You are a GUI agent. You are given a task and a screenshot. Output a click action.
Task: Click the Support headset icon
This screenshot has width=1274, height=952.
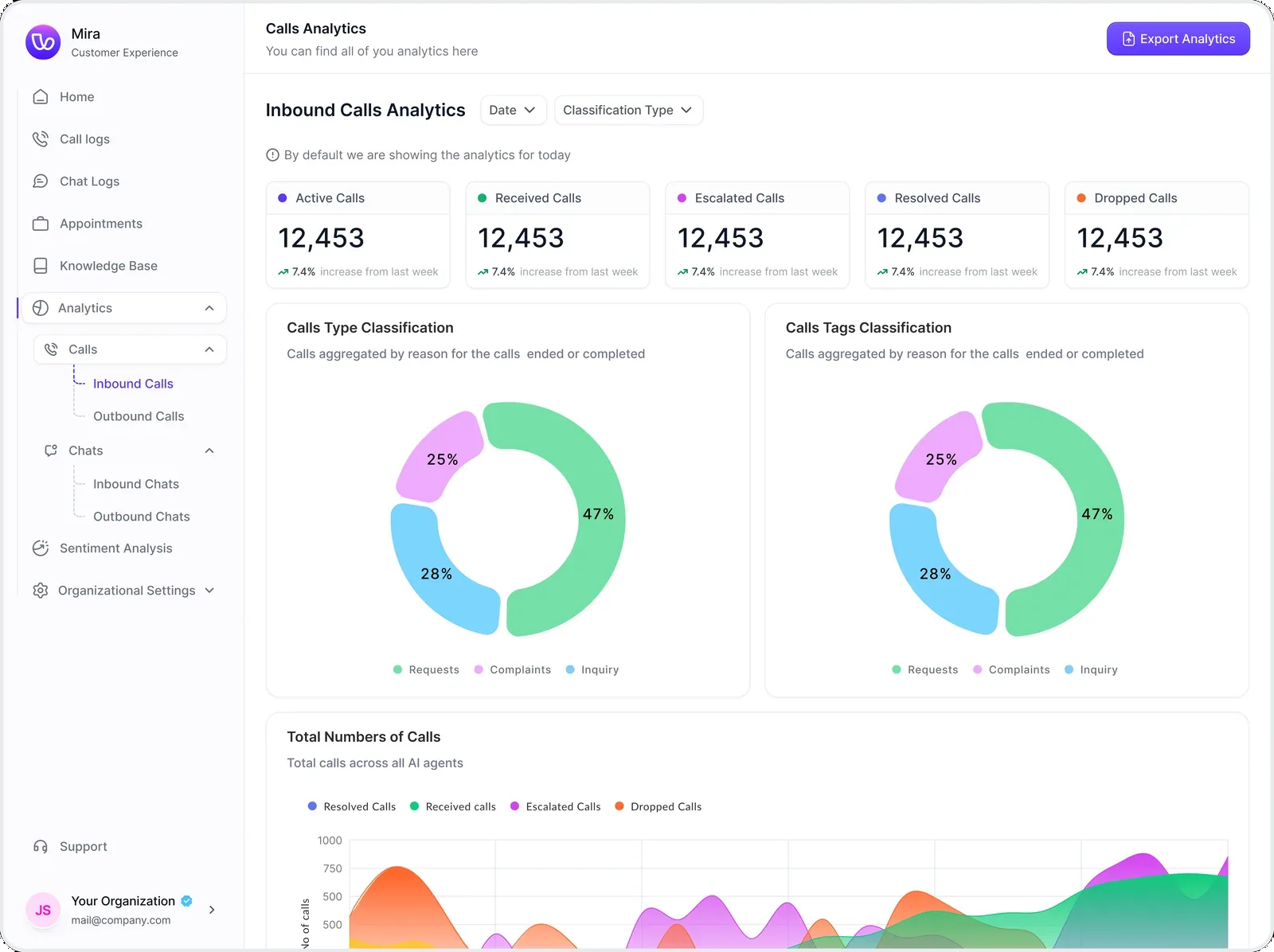pos(41,847)
